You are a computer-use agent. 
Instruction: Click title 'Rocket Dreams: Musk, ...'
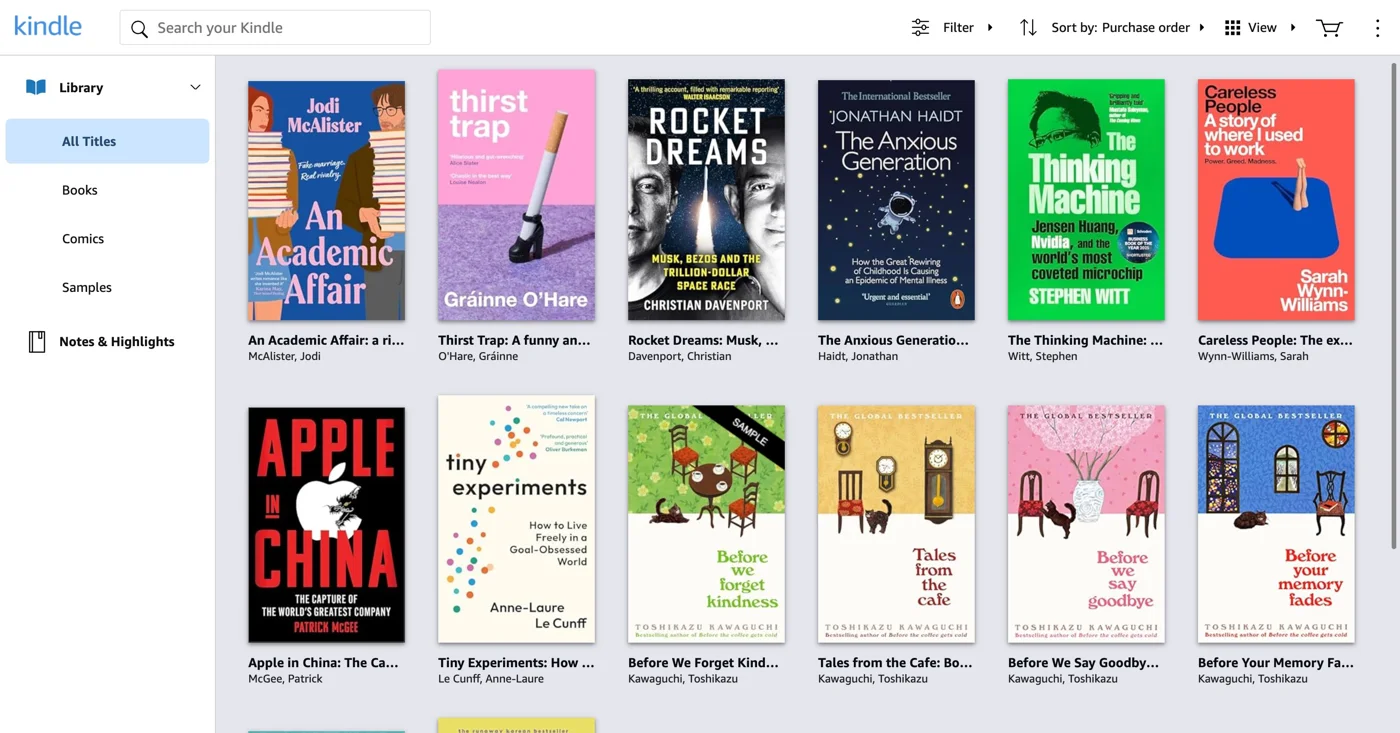point(703,340)
